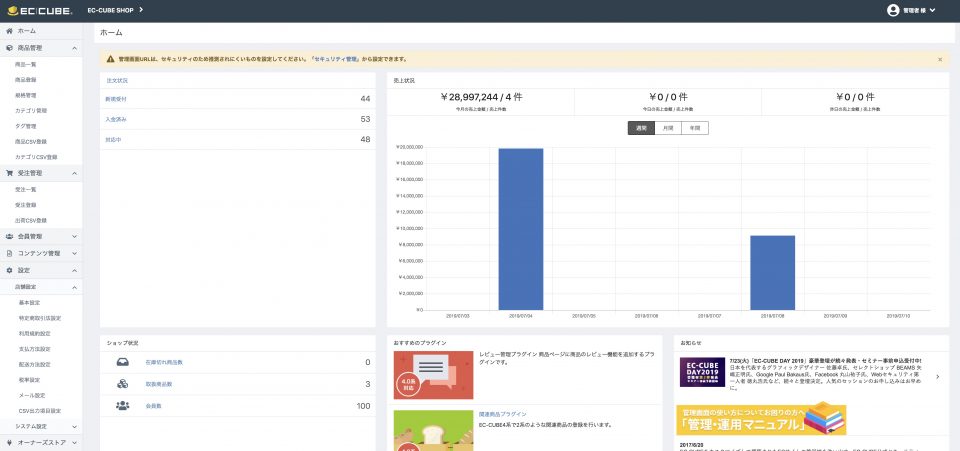Click the 会員数 people icon
This screenshot has width=960, height=451.
(x=122, y=406)
